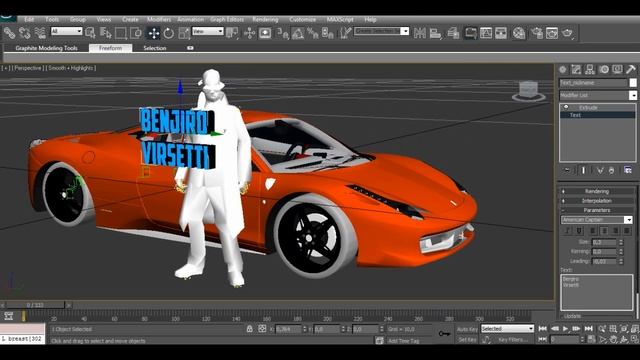Toggle Auto Key mode

(467, 329)
